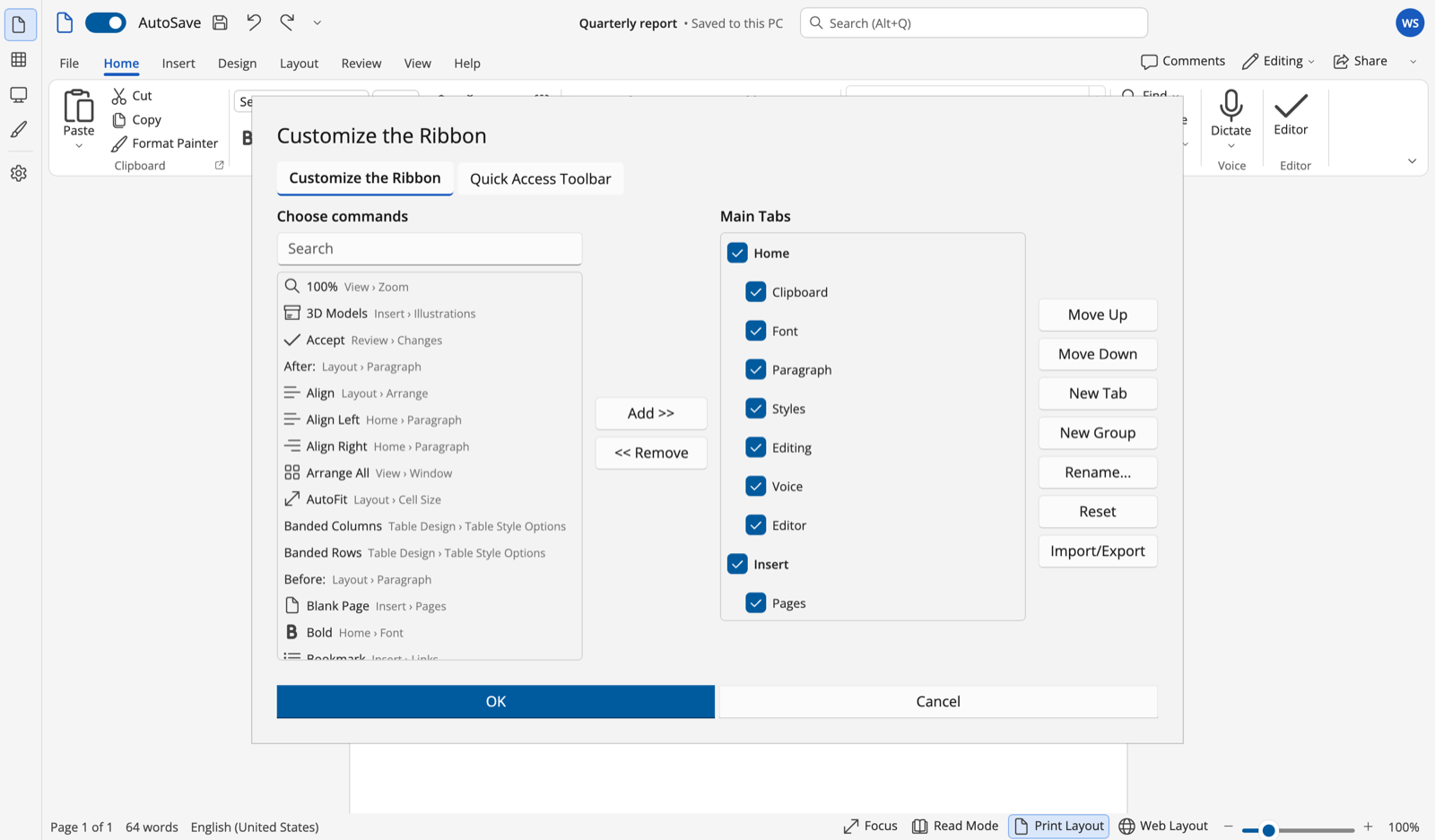Open settings gear in left sidebar
Viewport: 1435px width, 840px height.
[x=19, y=173]
